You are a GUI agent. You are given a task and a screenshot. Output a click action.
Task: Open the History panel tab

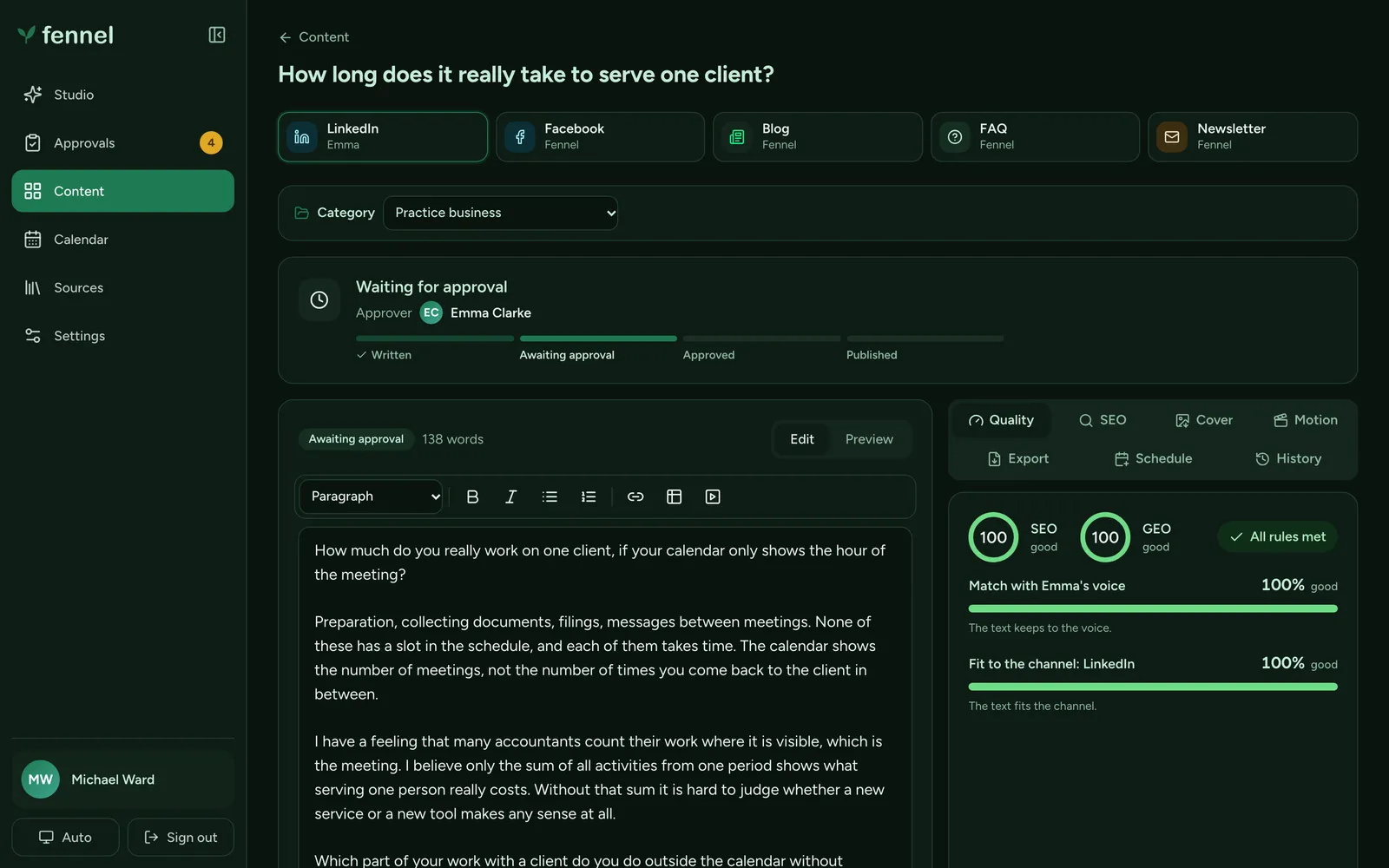[1288, 458]
